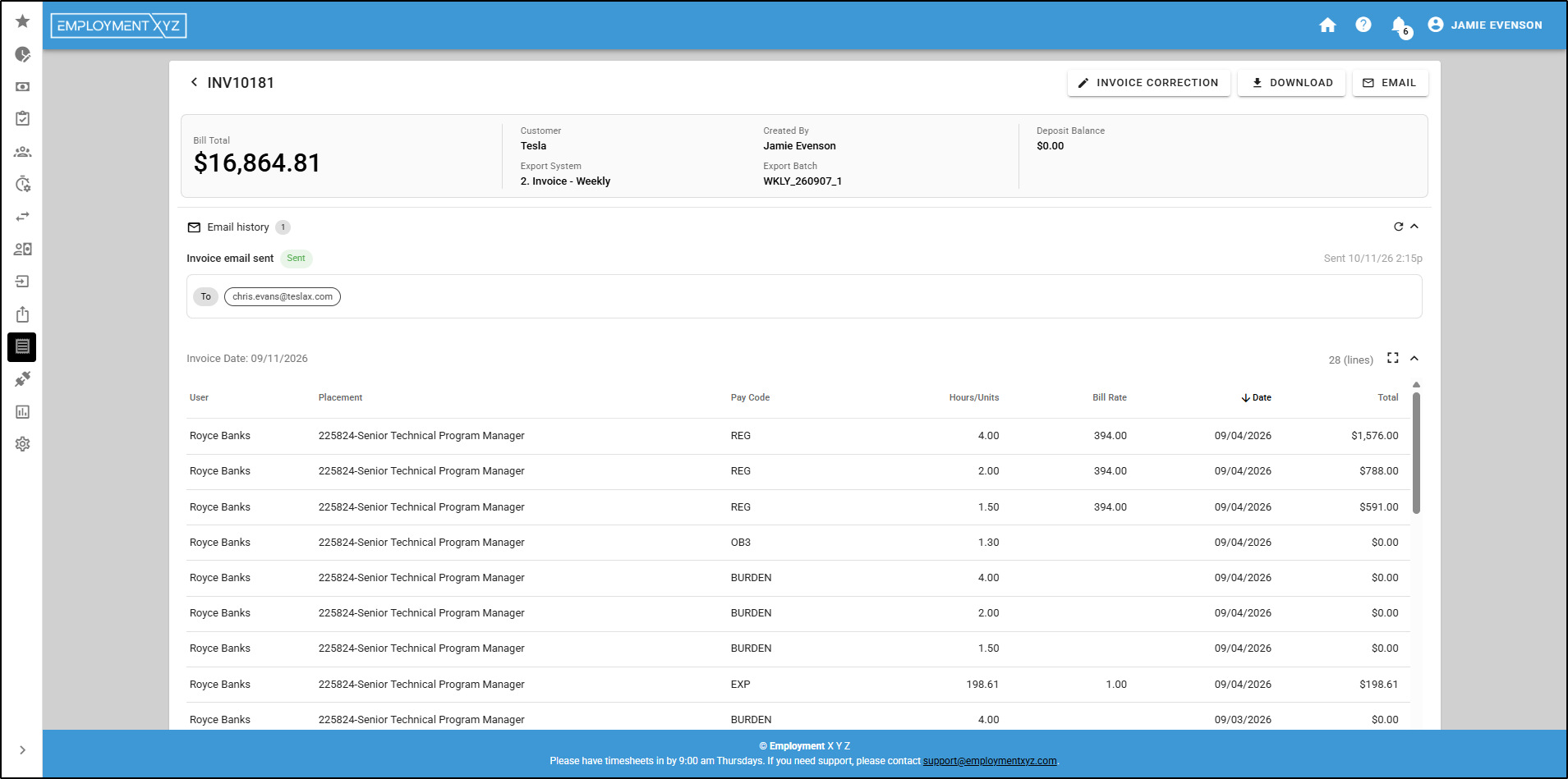Go to the home icon
The height and width of the screenshot is (779, 1568).
pos(1327,25)
